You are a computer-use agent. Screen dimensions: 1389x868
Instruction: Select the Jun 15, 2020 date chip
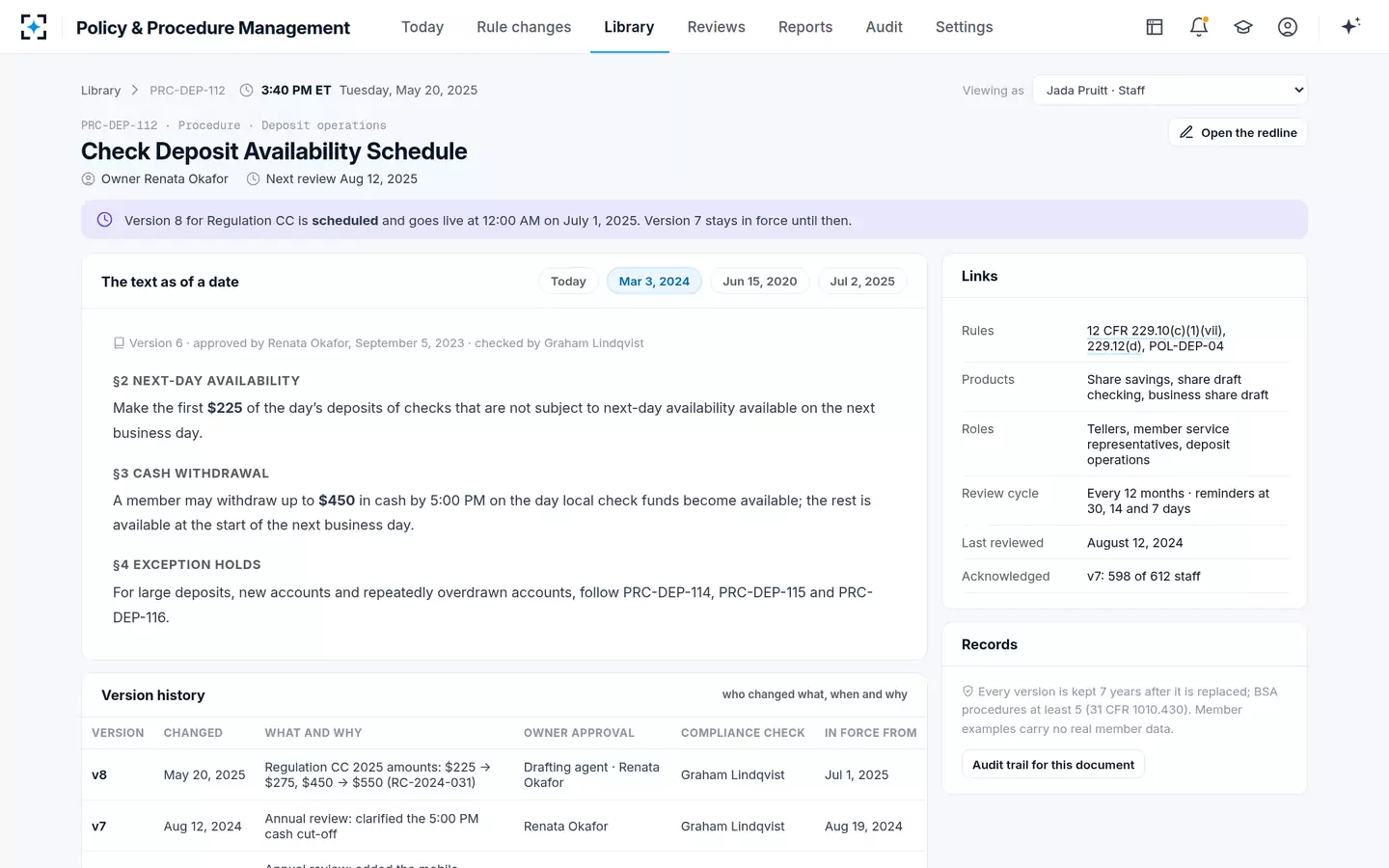click(x=760, y=282)
